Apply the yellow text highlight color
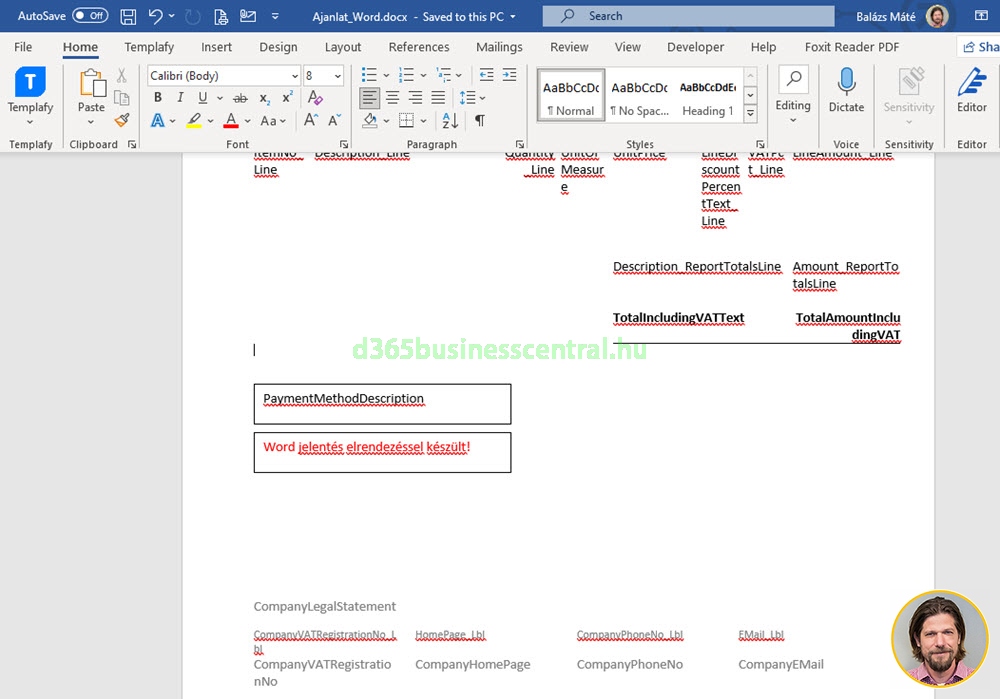 click(194, 121)
